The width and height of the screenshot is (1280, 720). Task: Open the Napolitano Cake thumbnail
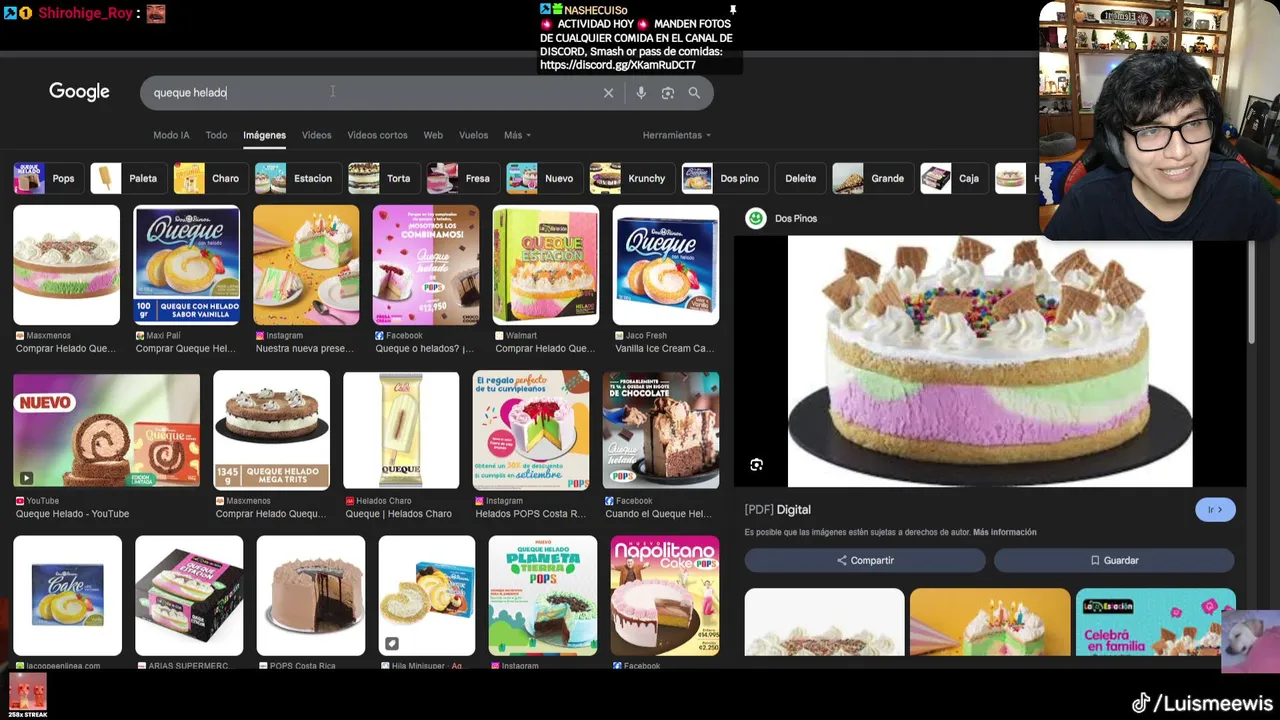point(665,596)
